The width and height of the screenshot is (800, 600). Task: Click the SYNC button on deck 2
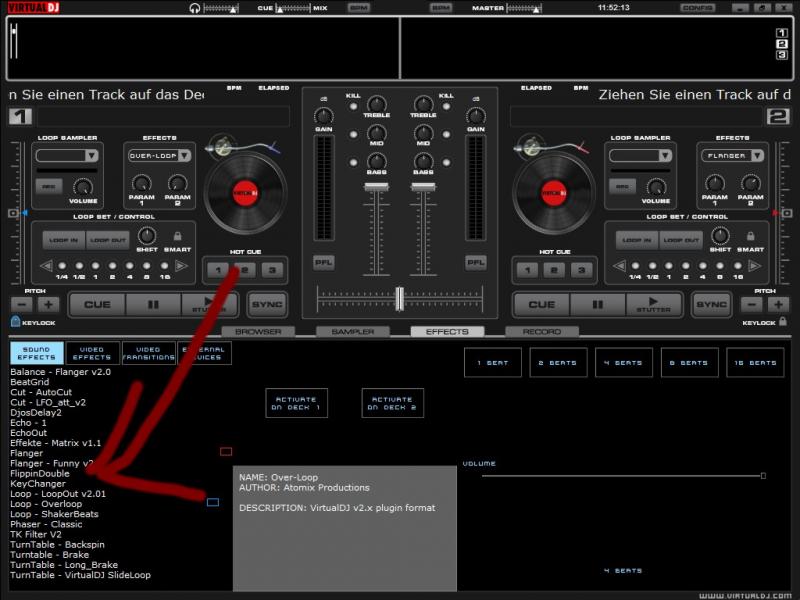(711, 305)
